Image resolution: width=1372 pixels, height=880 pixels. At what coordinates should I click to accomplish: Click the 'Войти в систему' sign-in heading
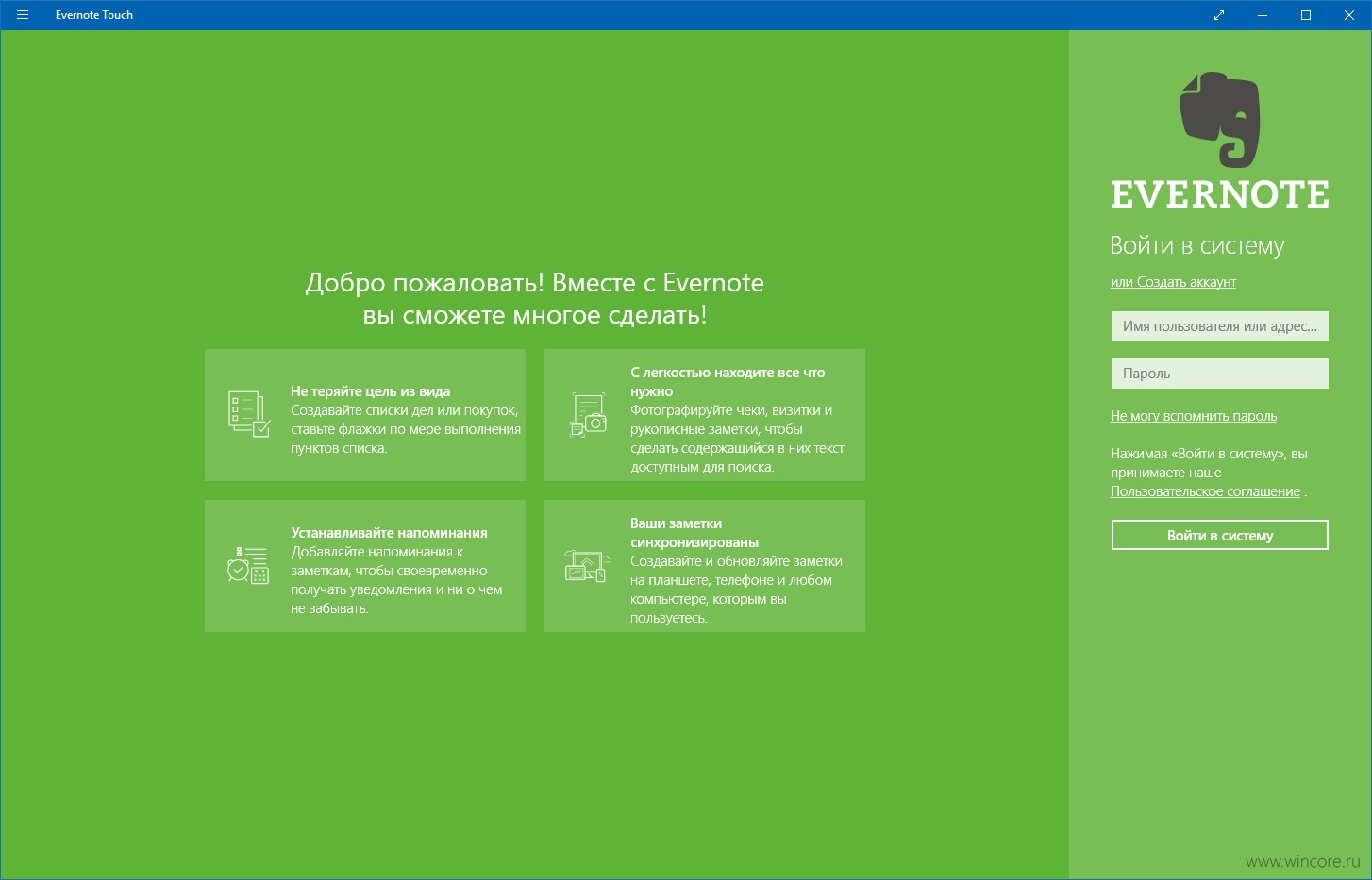[1196, 246]
